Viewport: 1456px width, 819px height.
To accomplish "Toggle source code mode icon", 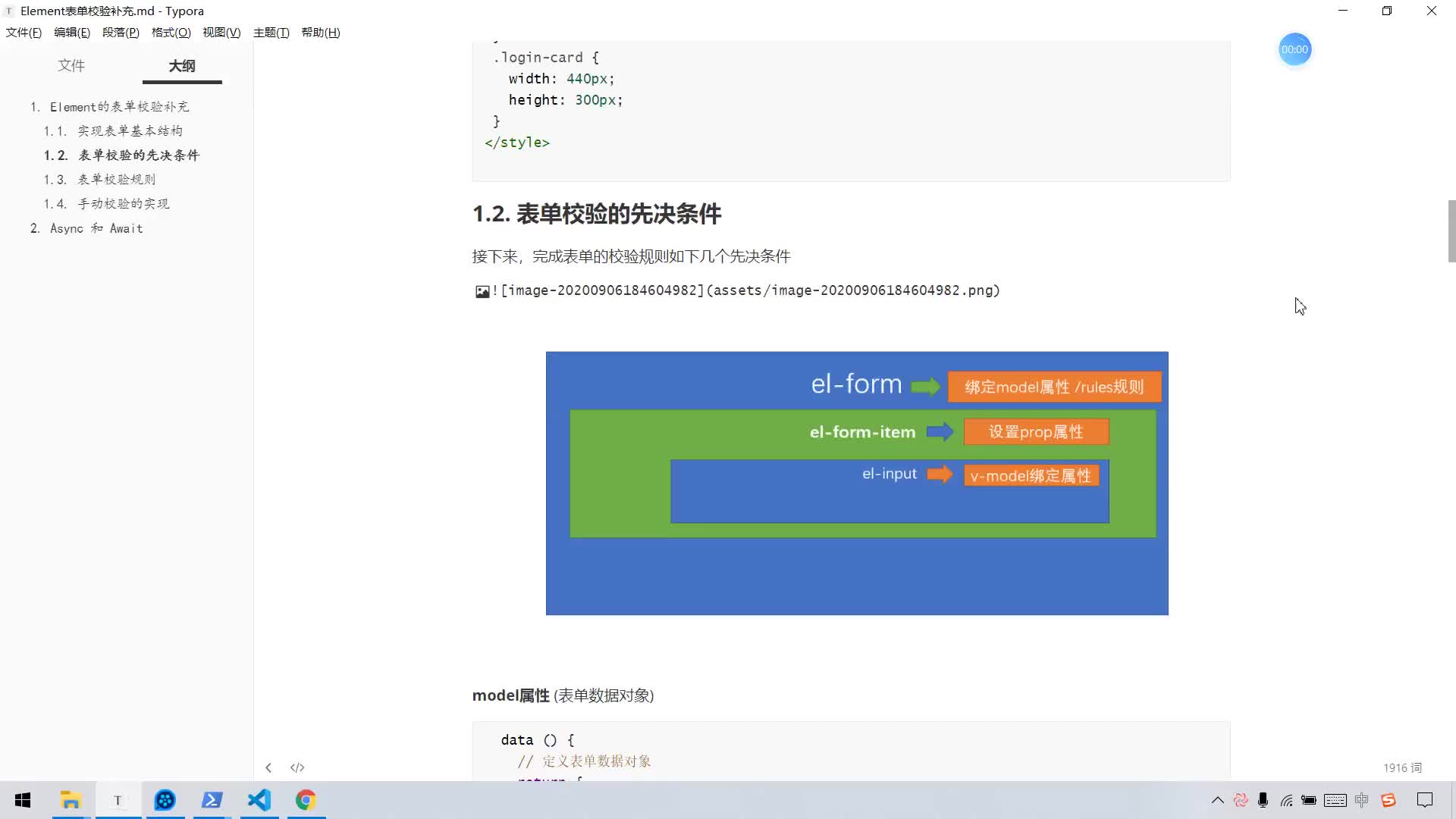I will [297, 767].
